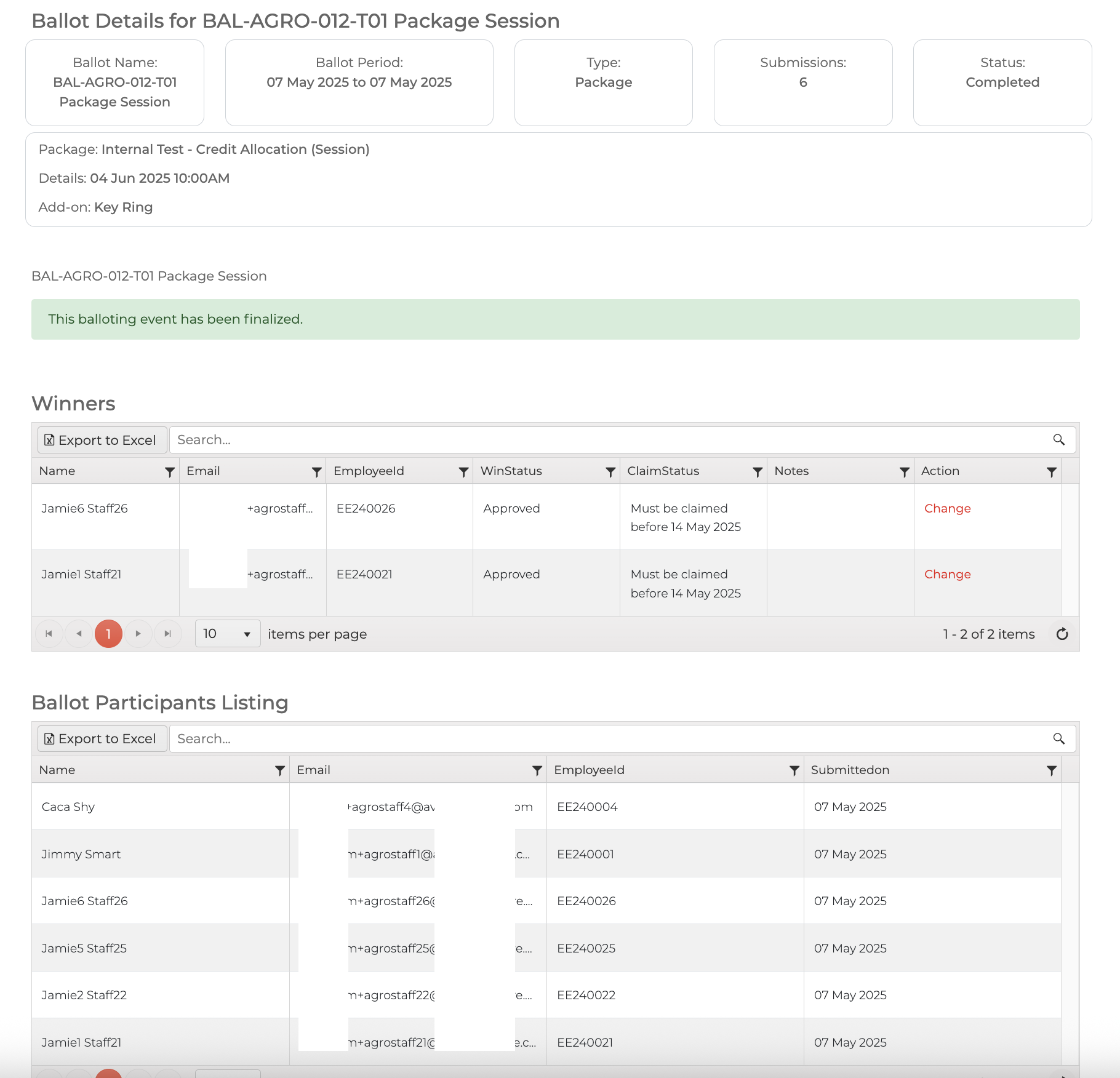Focus the Winners search input field

[609, 440]
